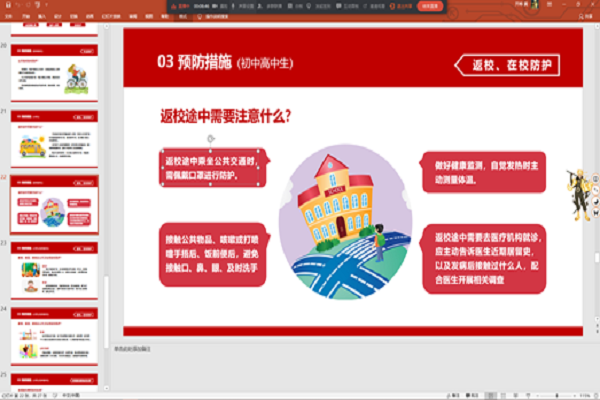The image size is (600, 400).
Task: Open the File tab in the ribbon
Action: click(8, 18)
